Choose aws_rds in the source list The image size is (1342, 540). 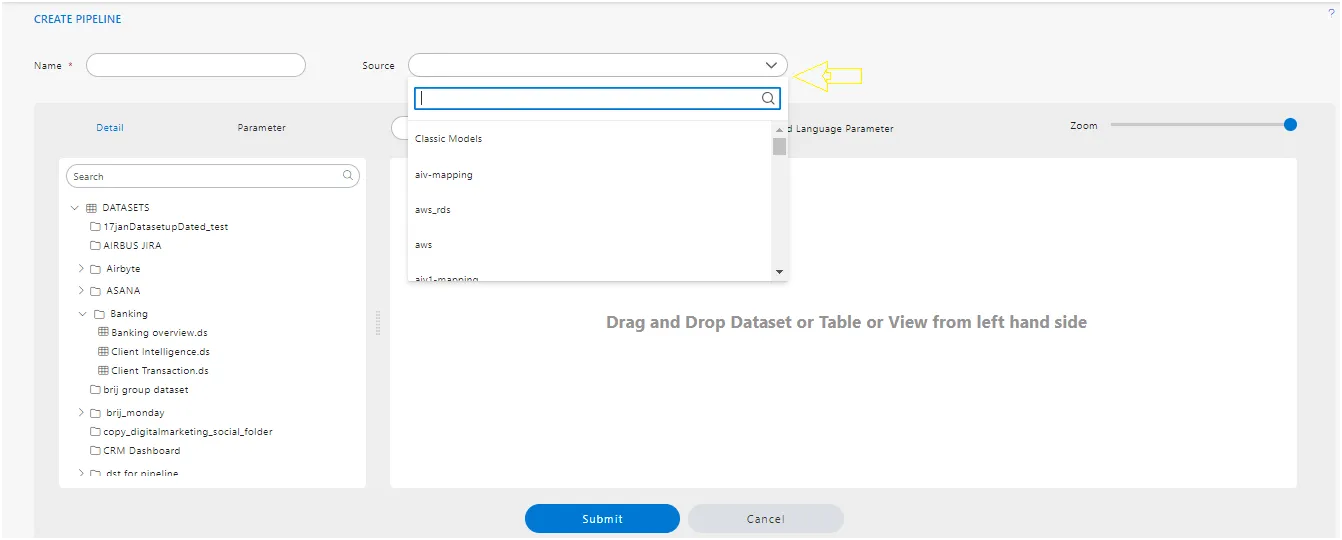pyautogui.click(x=589, y=210)
